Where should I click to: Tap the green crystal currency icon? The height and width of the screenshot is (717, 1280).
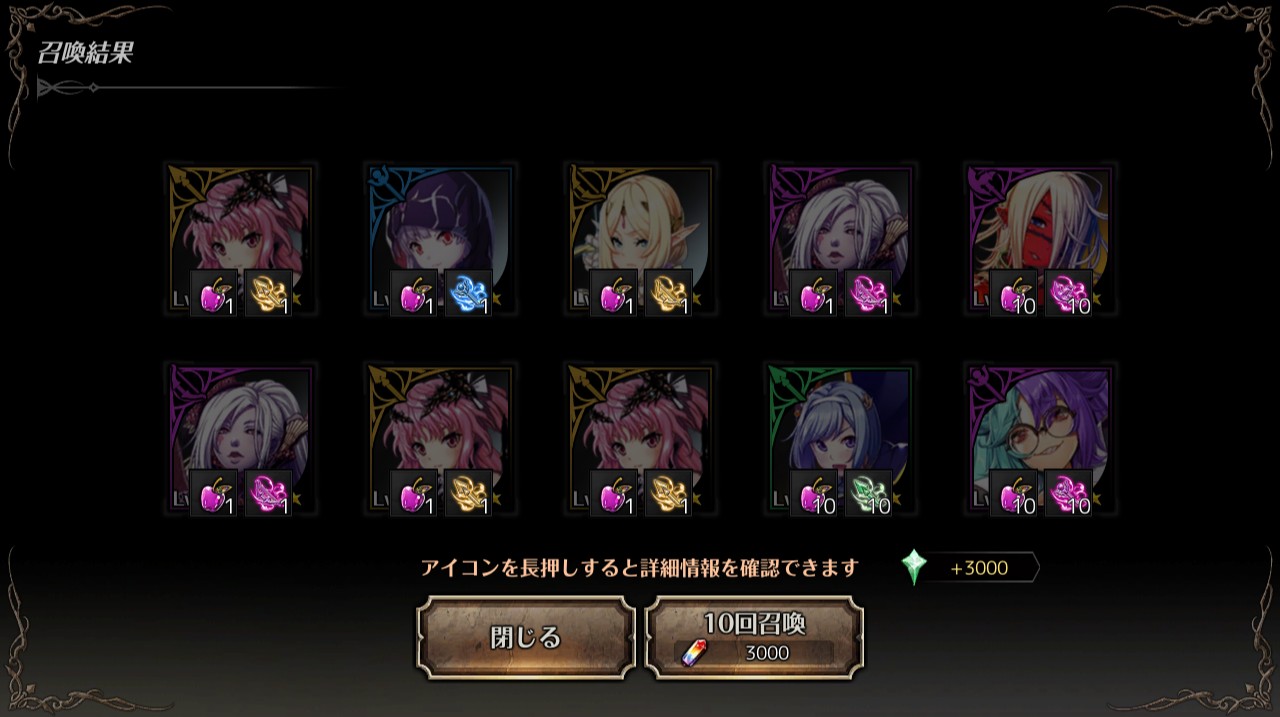[x=914, y=567]
